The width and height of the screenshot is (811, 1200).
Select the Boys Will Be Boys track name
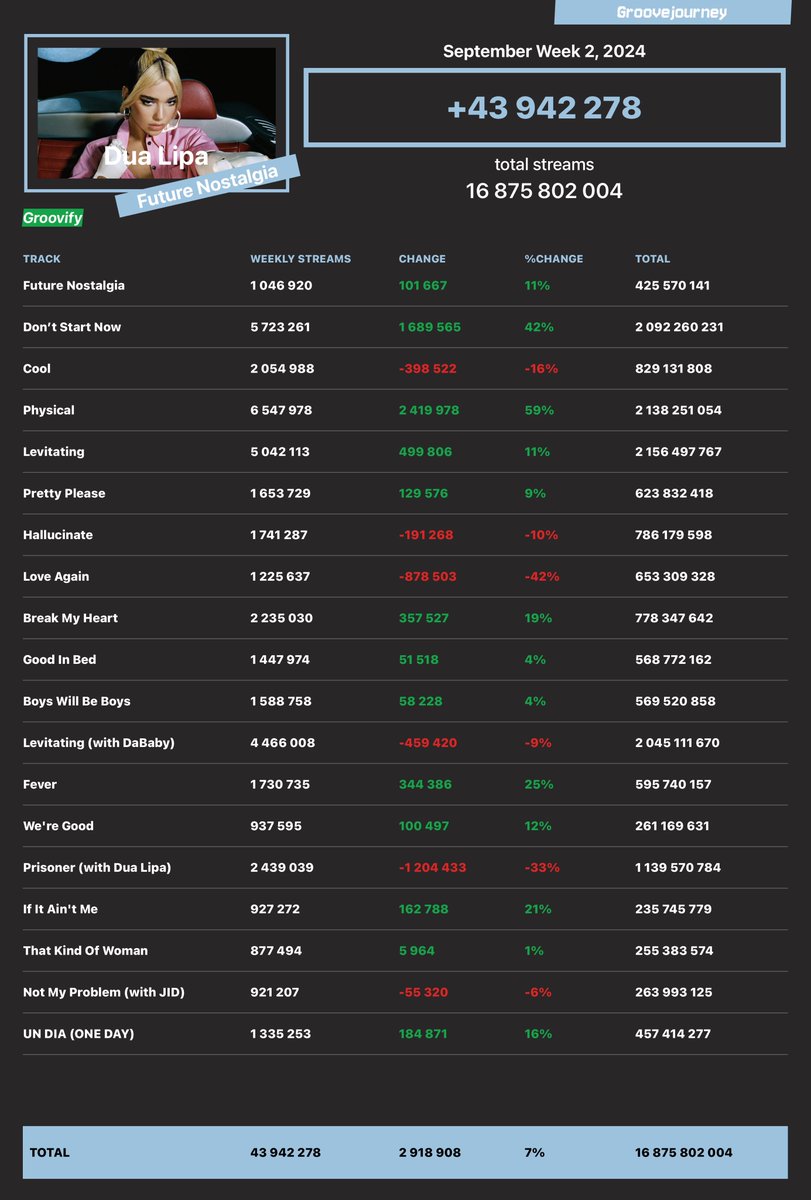pos(77,701)
